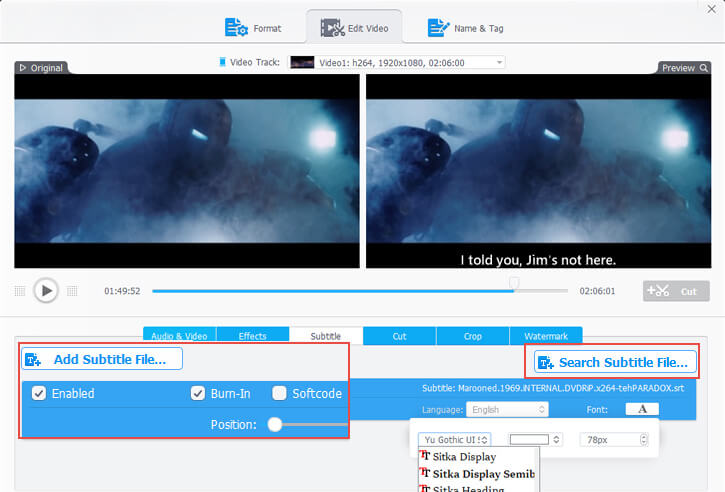Image resolution: width=725 pixels, height=492 pixels.
Task: Open the Crop tab
Action: click(473, 336)
